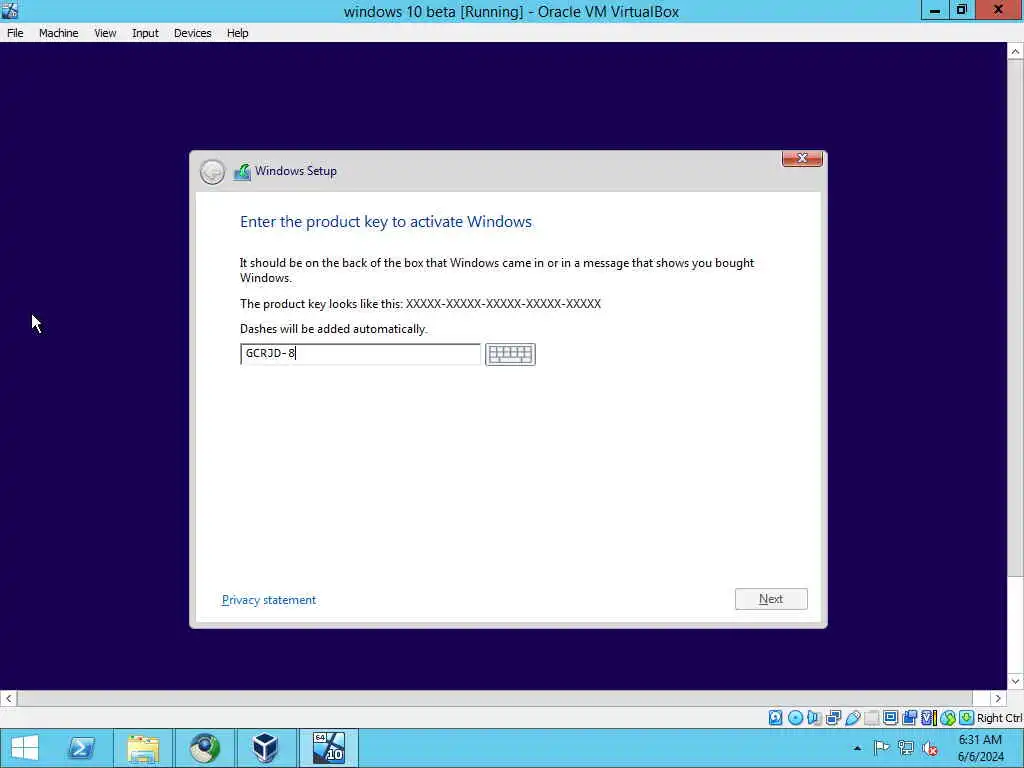
Task: Click the Right Ctrl host key label
Action: coord(999,718)
